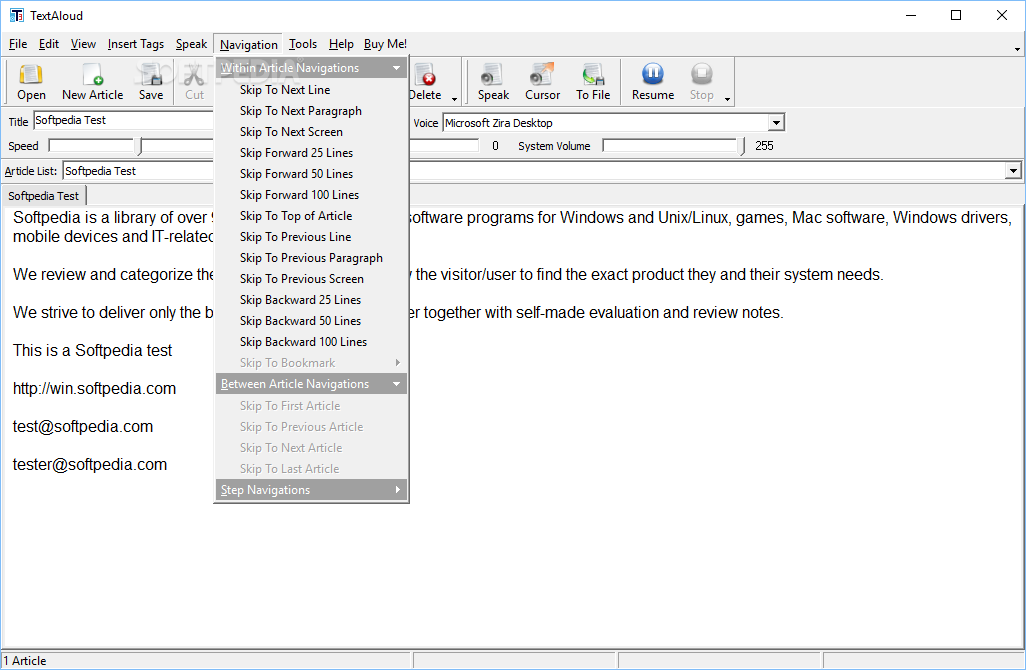
Task: Click Skip To Next Article
Action: [x=311, y=448]
